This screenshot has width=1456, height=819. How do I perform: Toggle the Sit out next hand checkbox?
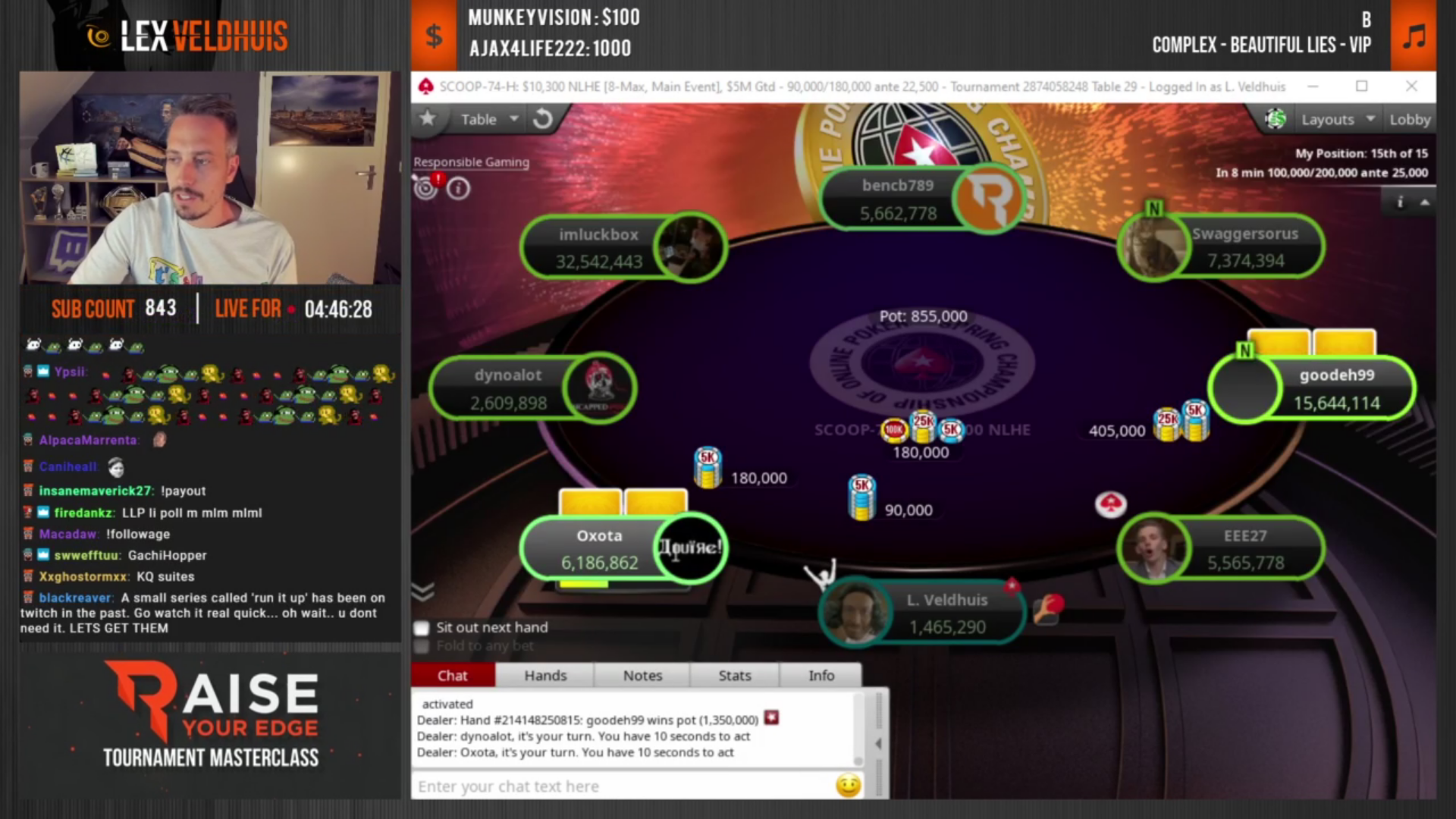(421, 627)
